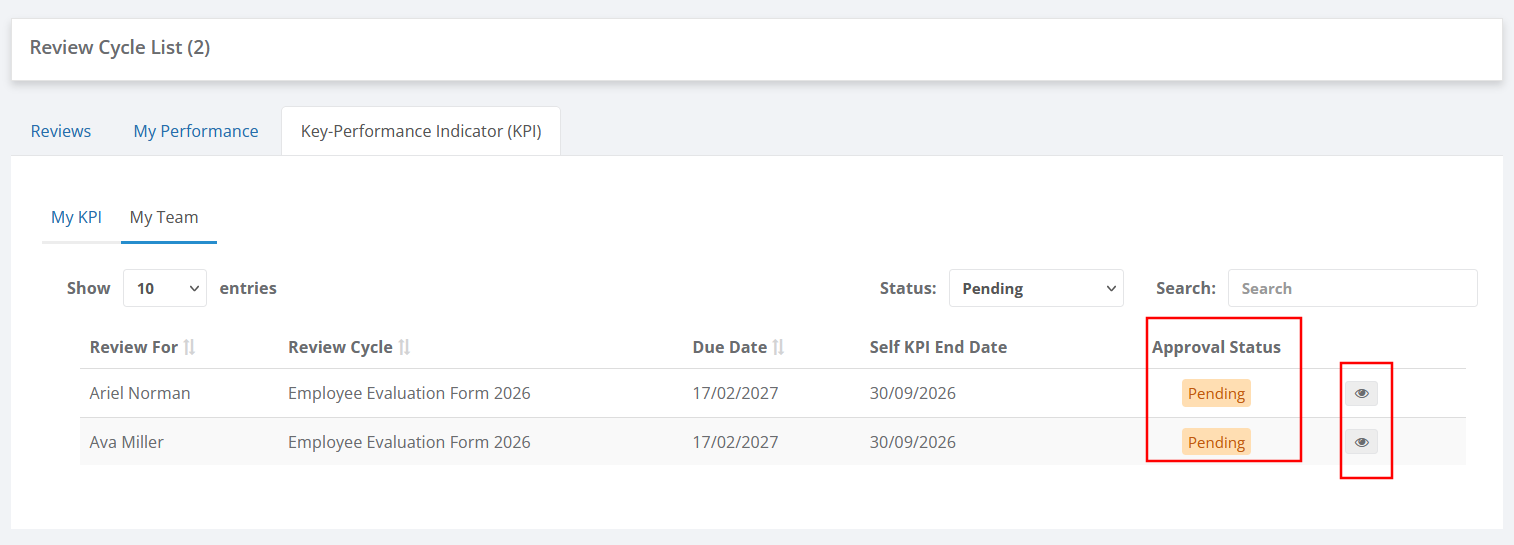Click Pending badge for Ariel Norman
1514x545 pixels.
(1216, 393)
